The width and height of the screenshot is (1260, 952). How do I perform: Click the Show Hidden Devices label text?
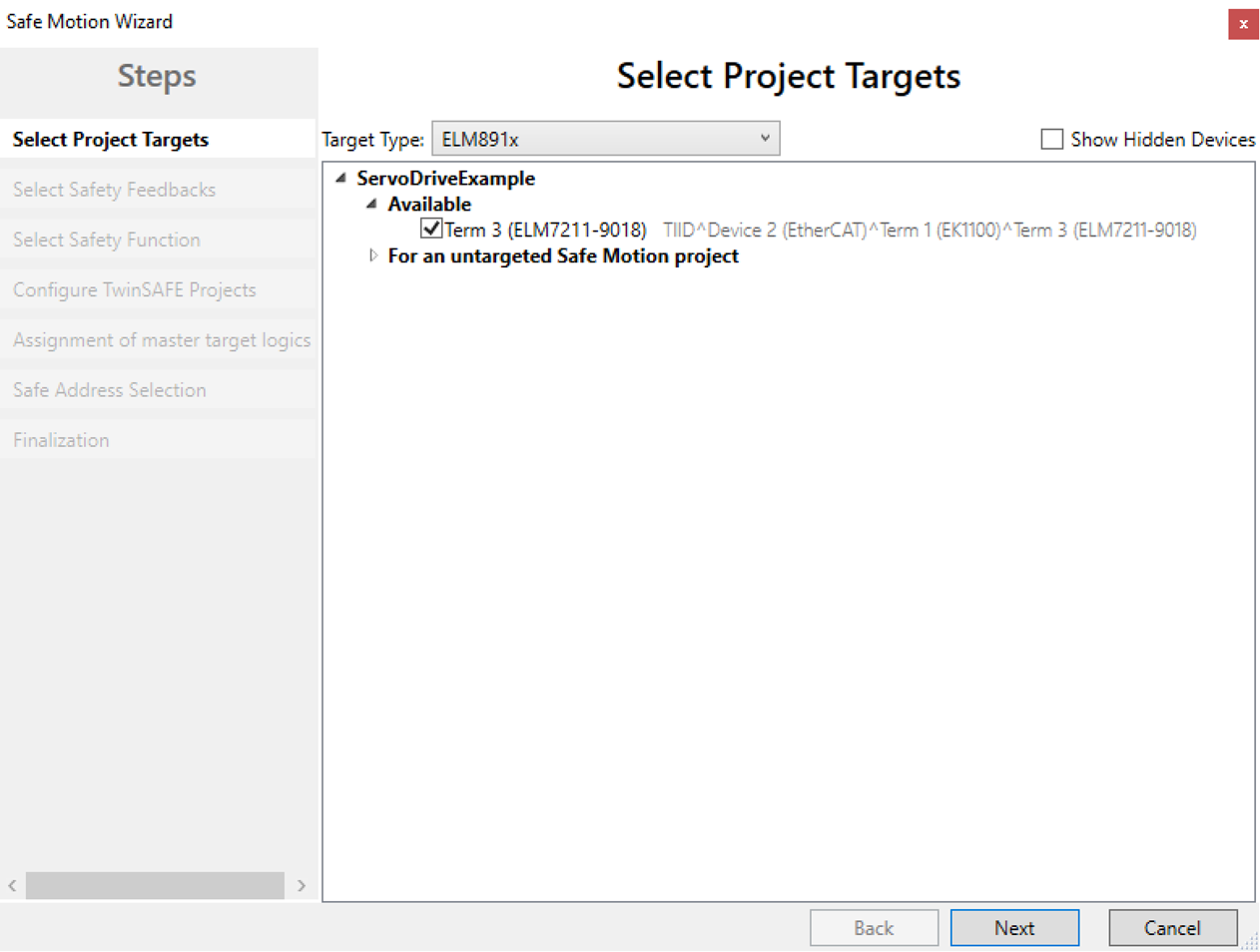click(1163, 140)
